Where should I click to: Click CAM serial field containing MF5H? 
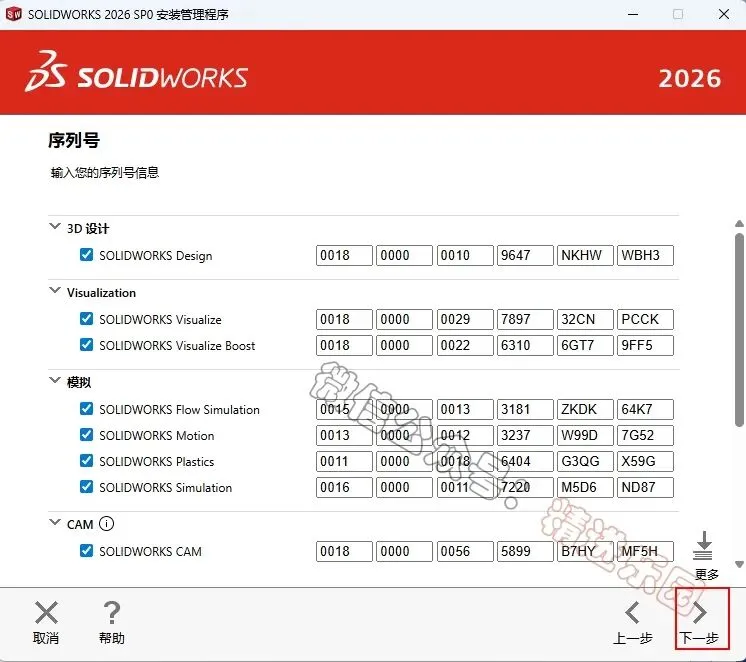click(x=645, y=552)
